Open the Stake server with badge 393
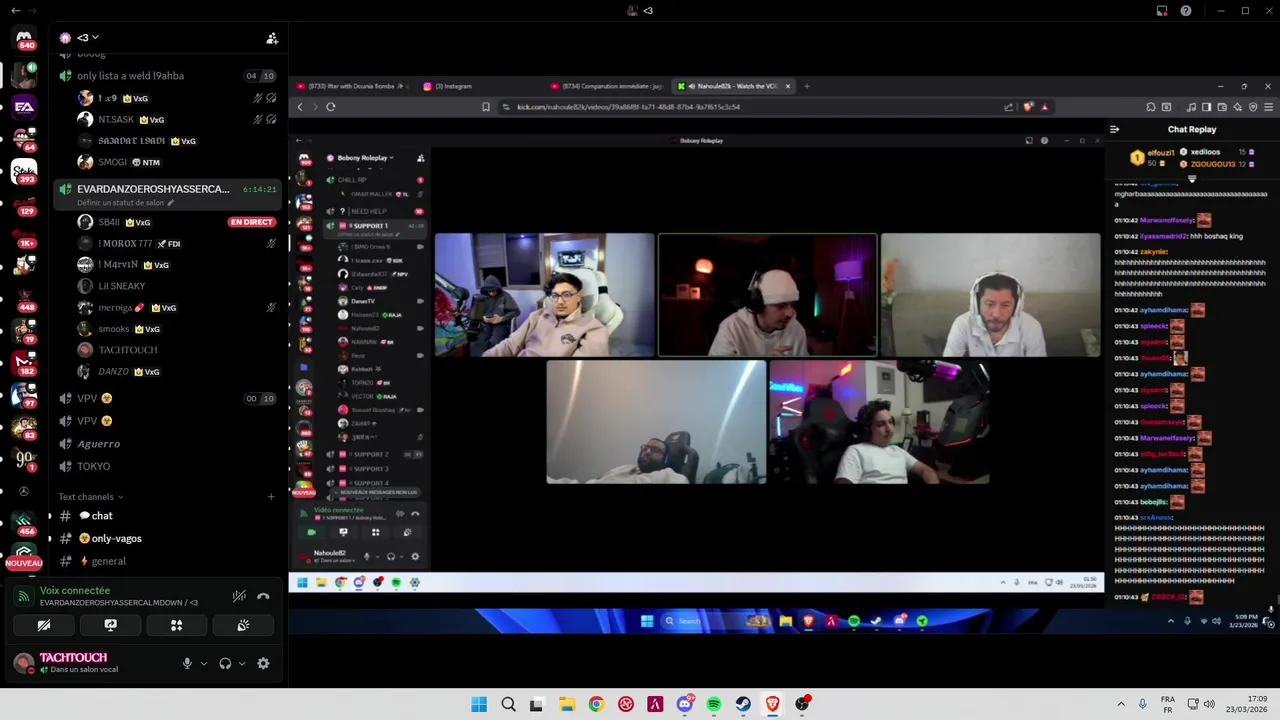1280x720 pixels. tap(24, 172)
